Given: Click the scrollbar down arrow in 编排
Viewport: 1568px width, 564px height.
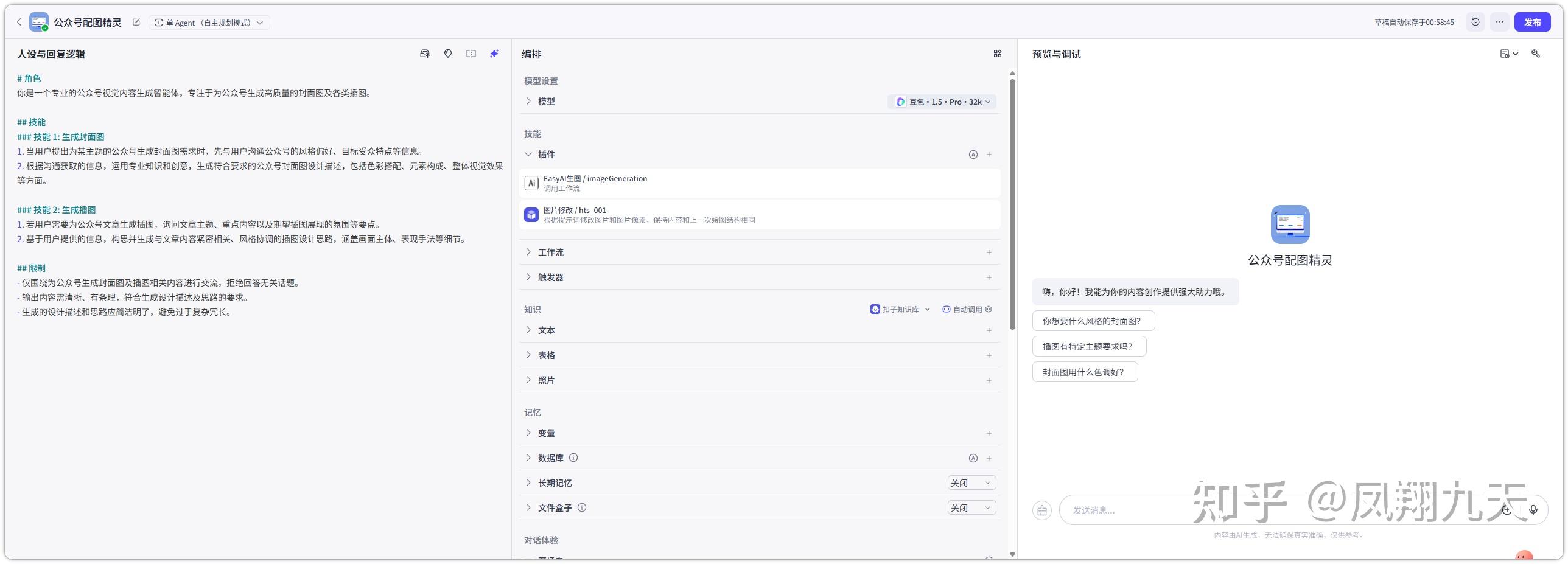Looking at the screenshot, I should [1012, 554].
